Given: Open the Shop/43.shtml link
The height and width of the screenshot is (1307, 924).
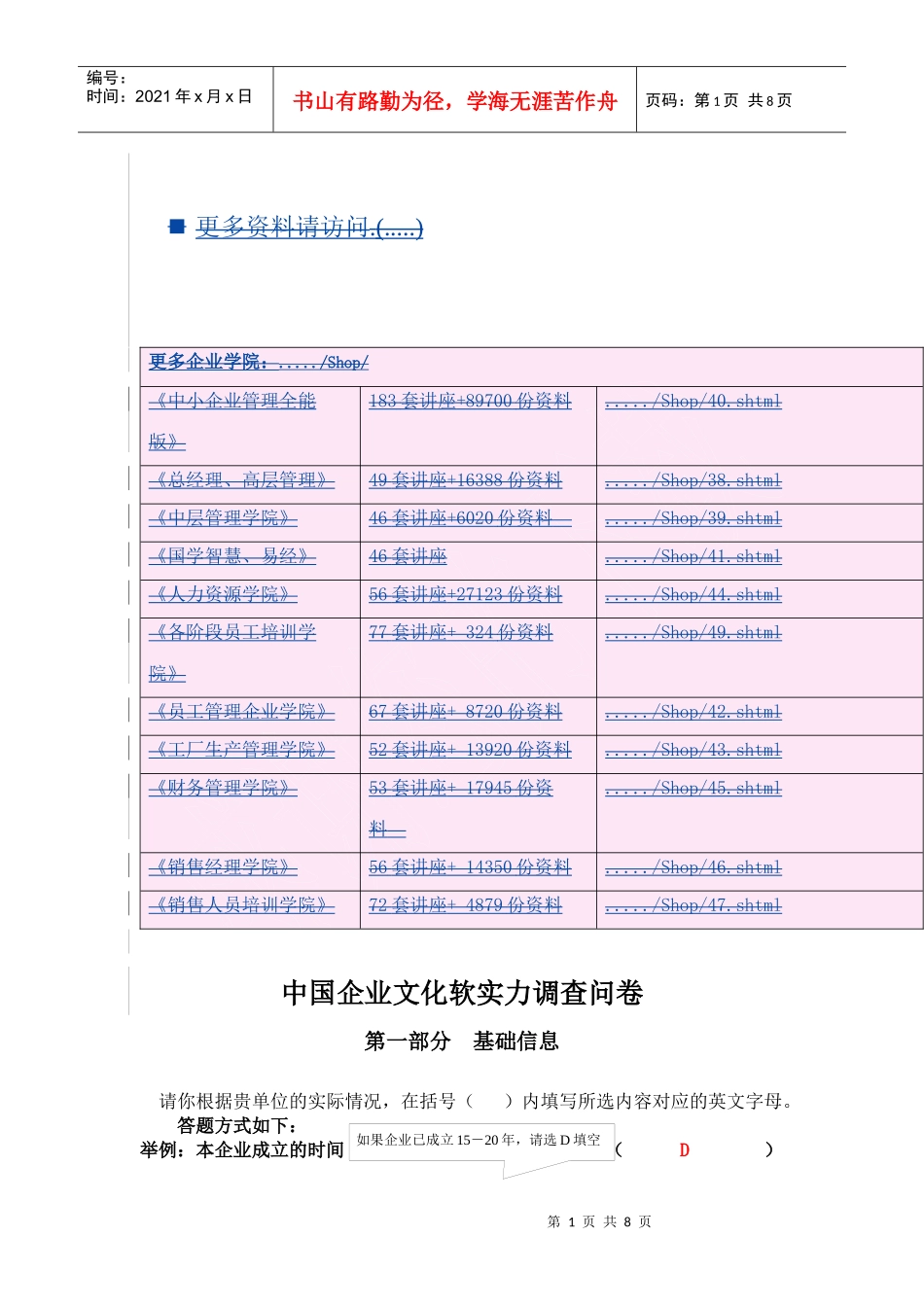Looking at the screenshot, I should point(693,750).
